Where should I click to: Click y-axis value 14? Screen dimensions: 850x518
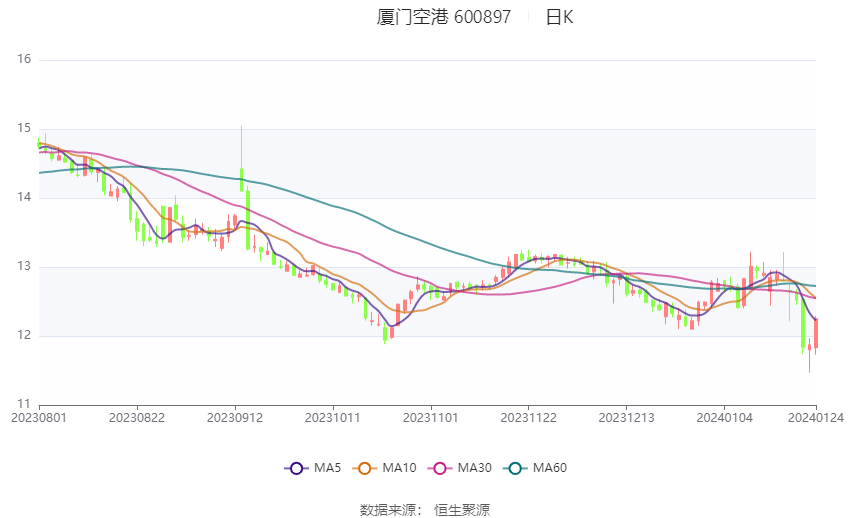point(24,197)
